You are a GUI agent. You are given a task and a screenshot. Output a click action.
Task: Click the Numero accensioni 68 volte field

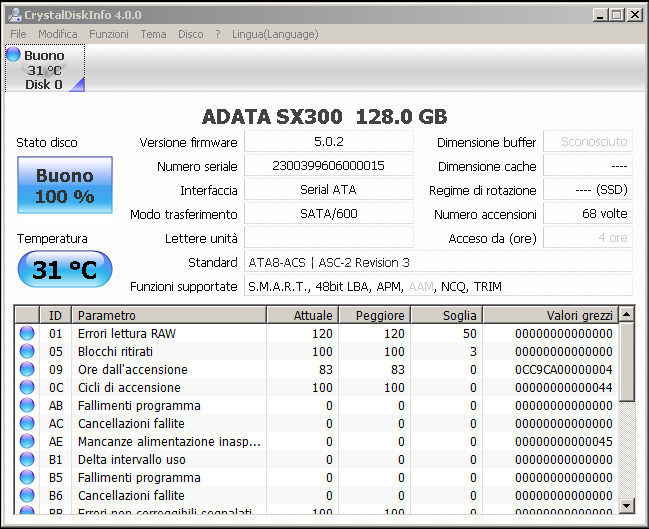tap(588, 214)
